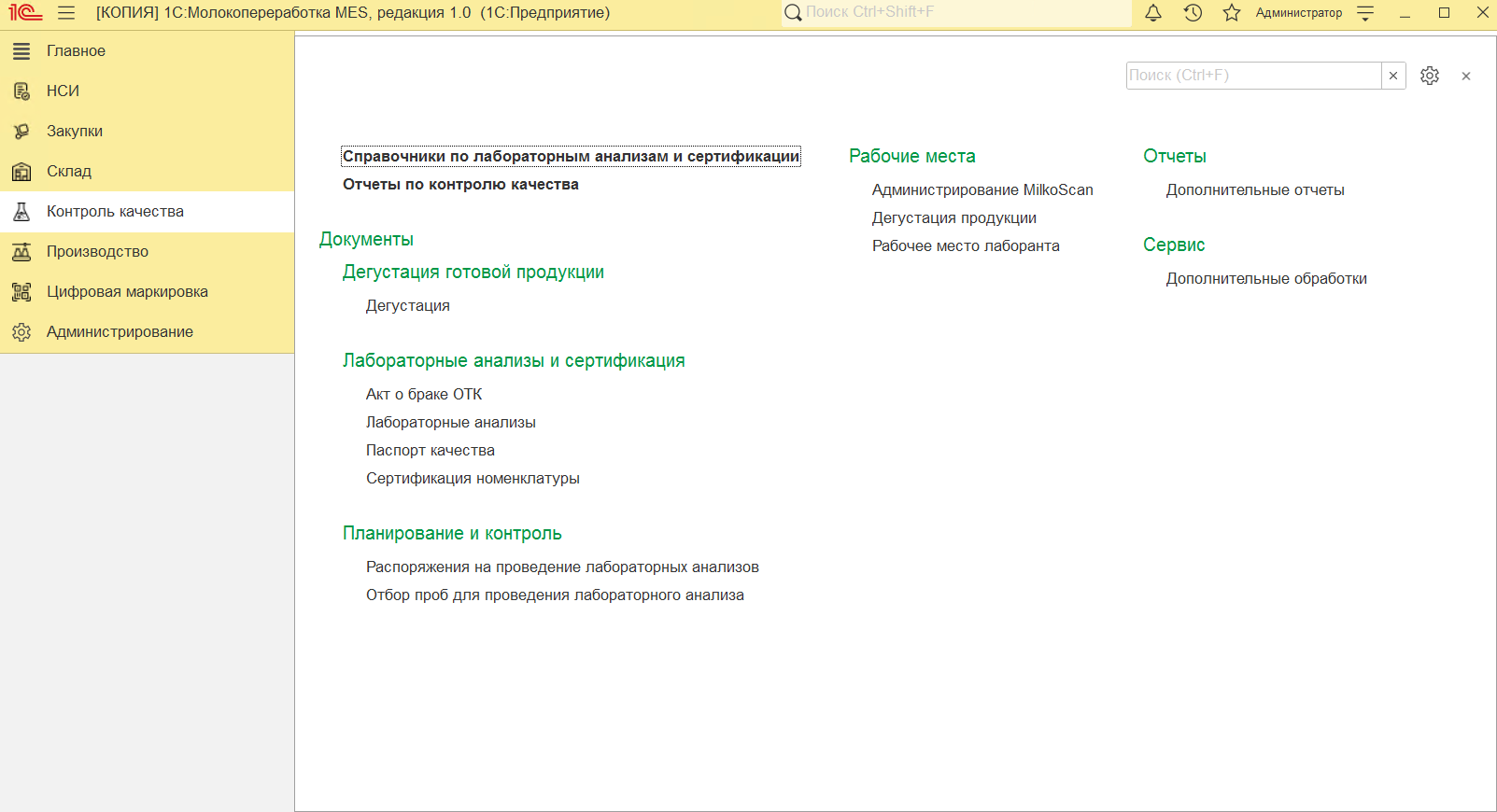This screenshot has height=812, width=1497.
Task: Expand the service options dropdown next to Администратор
Action: 1365,13
